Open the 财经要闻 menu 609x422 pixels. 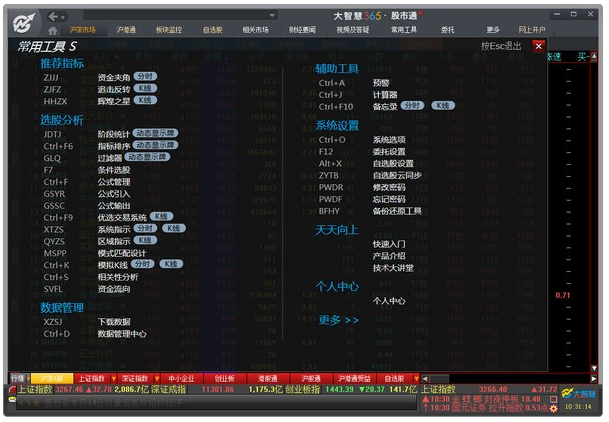tap(302, 30)
